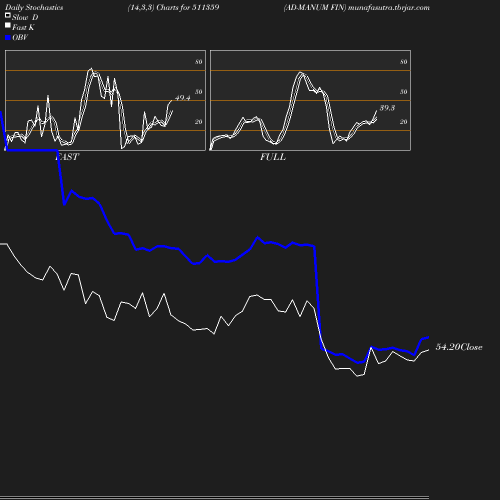Screen dimensions: 500x500
Task: Click the 50 axis label in FULL chart
Action: tap(404, 92)
